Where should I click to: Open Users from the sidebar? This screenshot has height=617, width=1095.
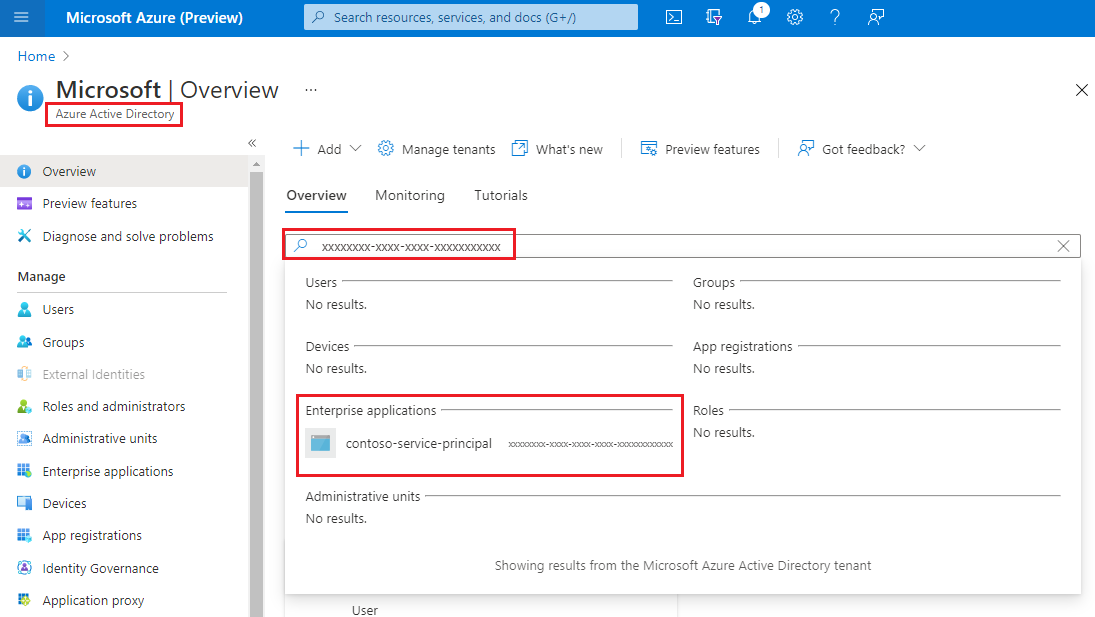(58, 309)
